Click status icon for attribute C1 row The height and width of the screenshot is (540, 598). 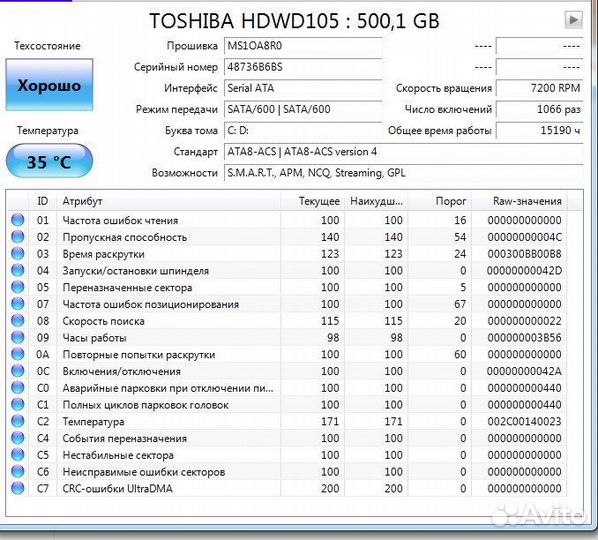(18, 405)
